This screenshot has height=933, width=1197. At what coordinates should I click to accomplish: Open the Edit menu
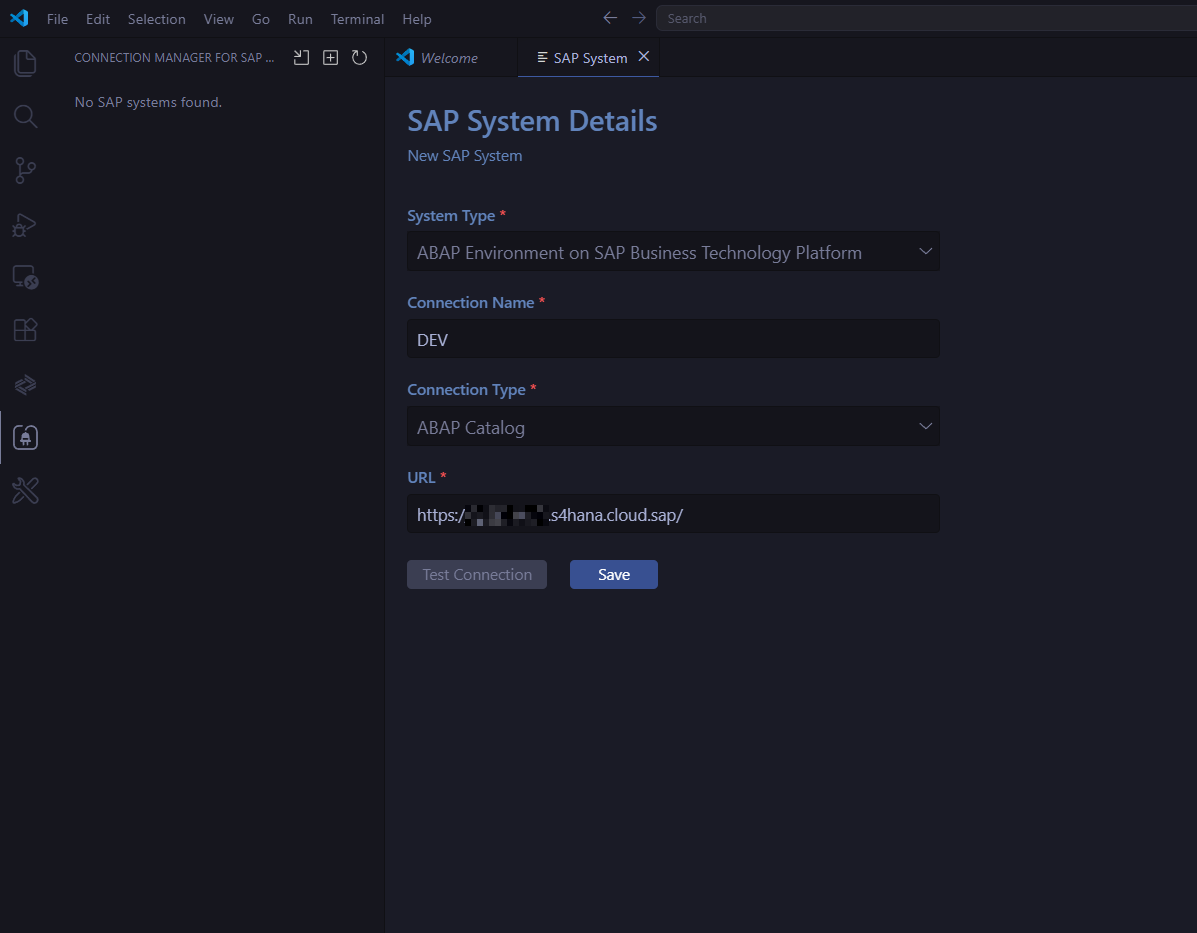point(98,19)
